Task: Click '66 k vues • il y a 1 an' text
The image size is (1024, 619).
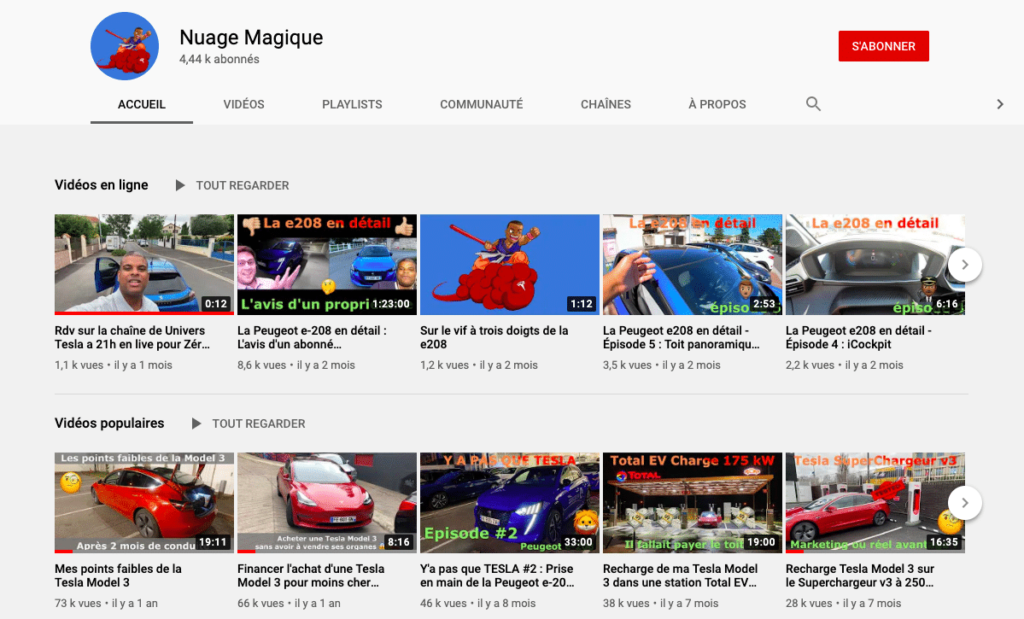Action: coord(289,603)
